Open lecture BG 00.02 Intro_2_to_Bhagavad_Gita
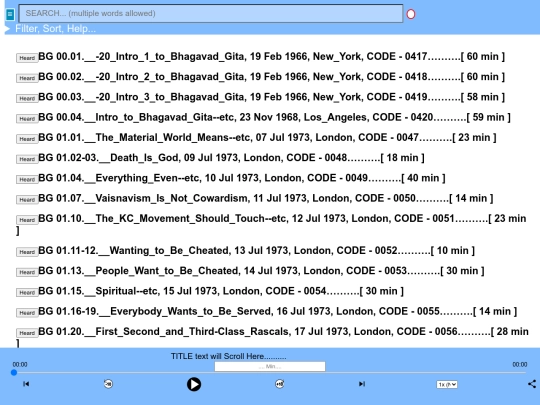The height and width of the screenshot is (405, 540). pos(271,77)
